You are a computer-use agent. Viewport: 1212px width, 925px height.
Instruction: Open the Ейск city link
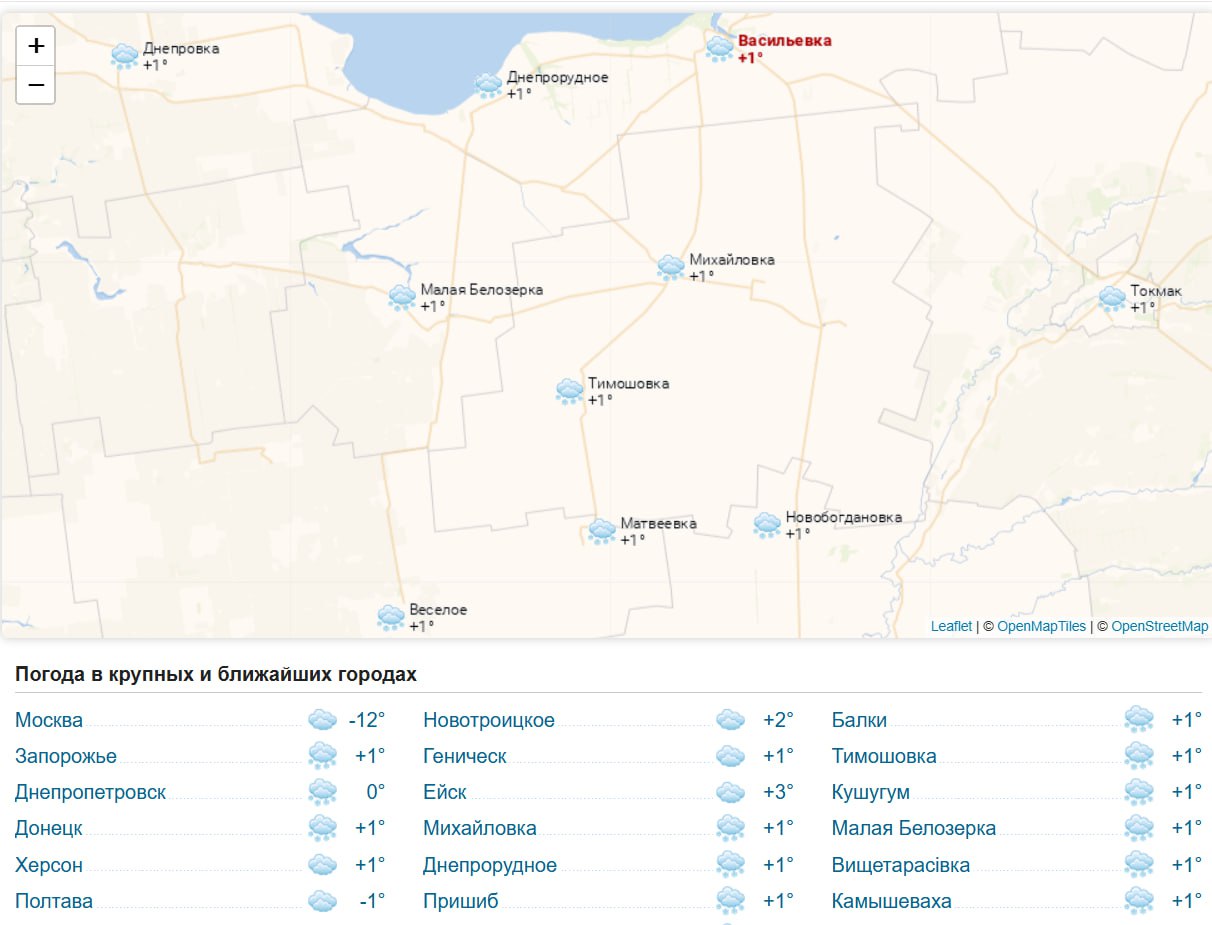click(444, 792)
